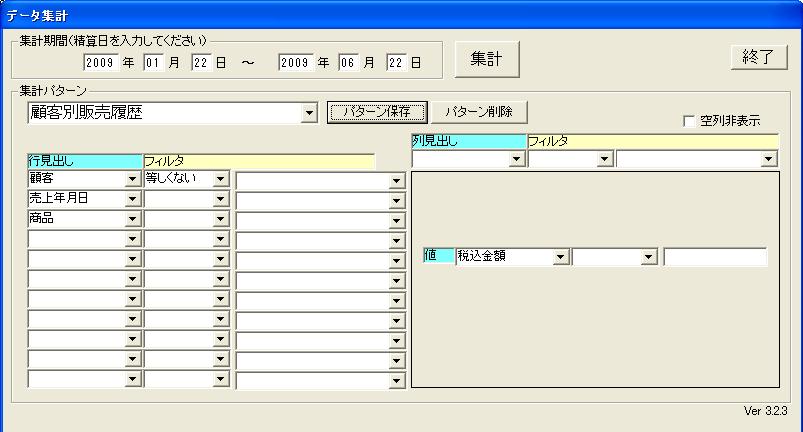Expand the 売上年月日 row heading dropdown

132,199
